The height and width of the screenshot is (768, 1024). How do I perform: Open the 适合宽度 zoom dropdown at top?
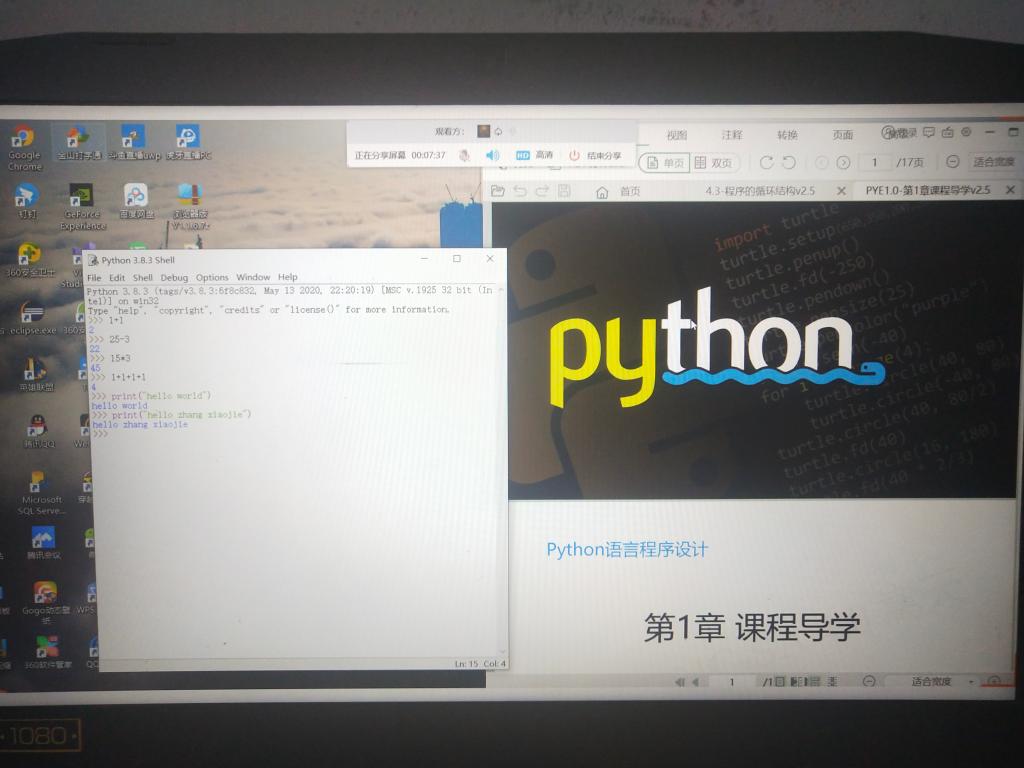coord(992,161)
